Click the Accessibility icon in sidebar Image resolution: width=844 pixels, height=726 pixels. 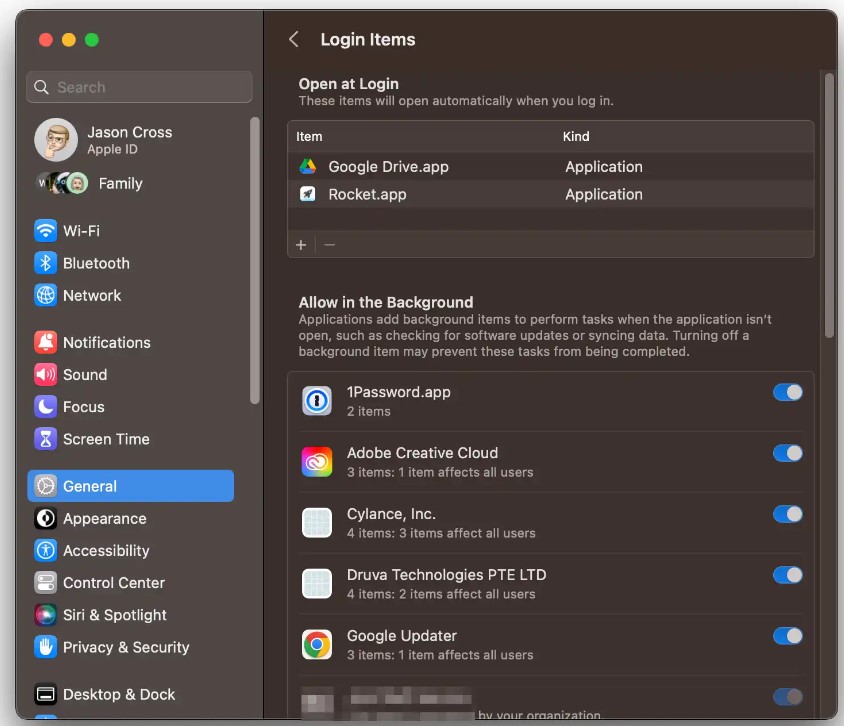pos(46,551)
